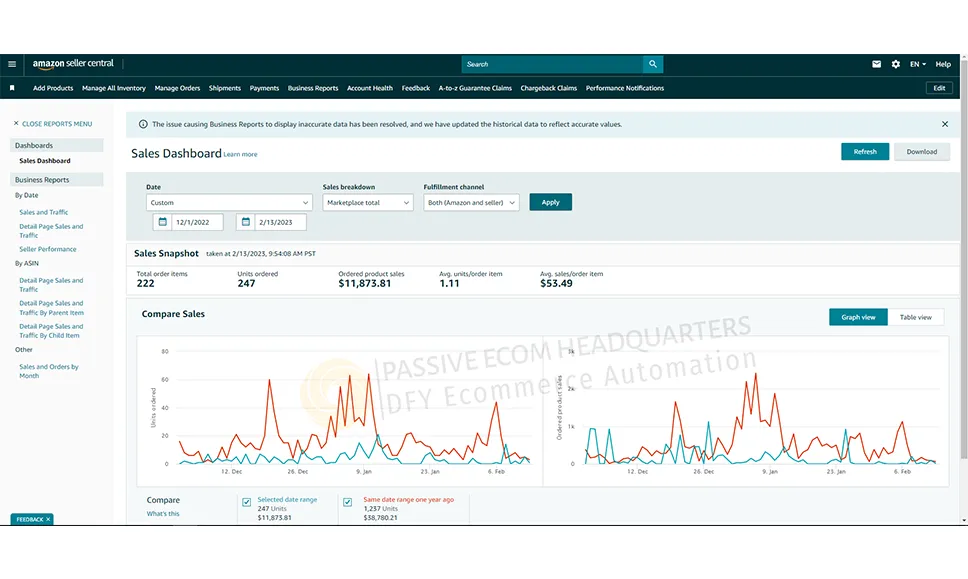This screenshot has width=968, height=579.
Task: Open the Shipments menu item
Action: click(x=225, y=88)
